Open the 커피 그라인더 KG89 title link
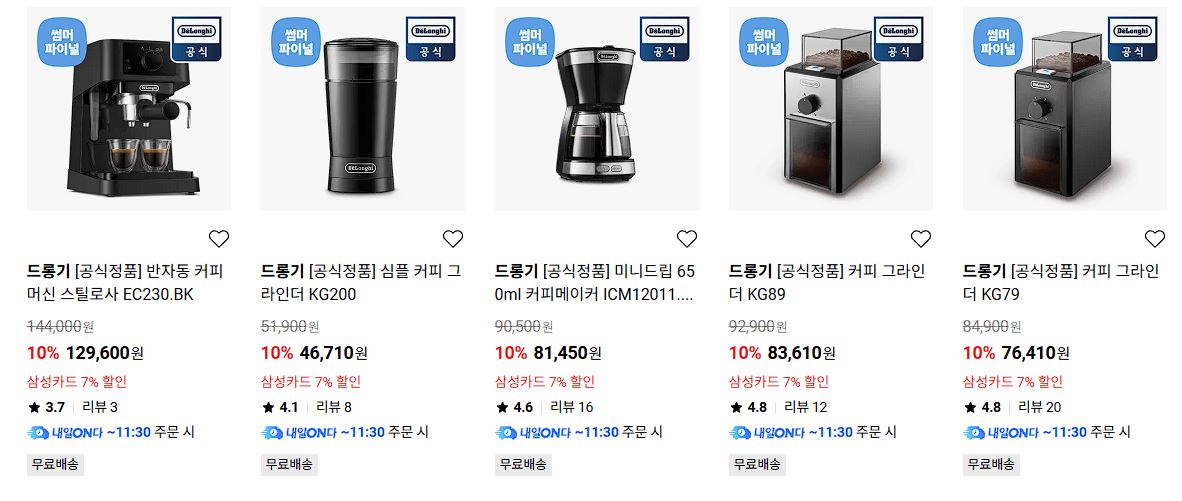1182x501 pixels. (x=827, y=283)
